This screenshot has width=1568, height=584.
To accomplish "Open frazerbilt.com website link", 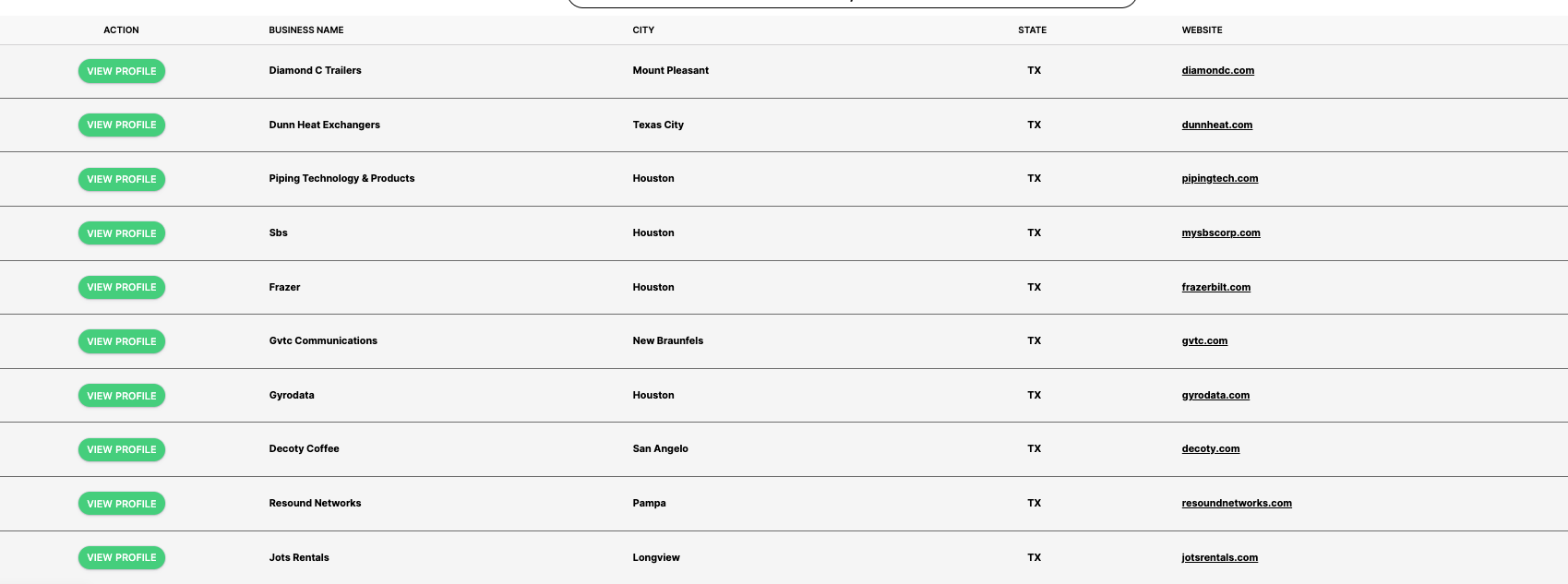I will (x=1215, y=287).
